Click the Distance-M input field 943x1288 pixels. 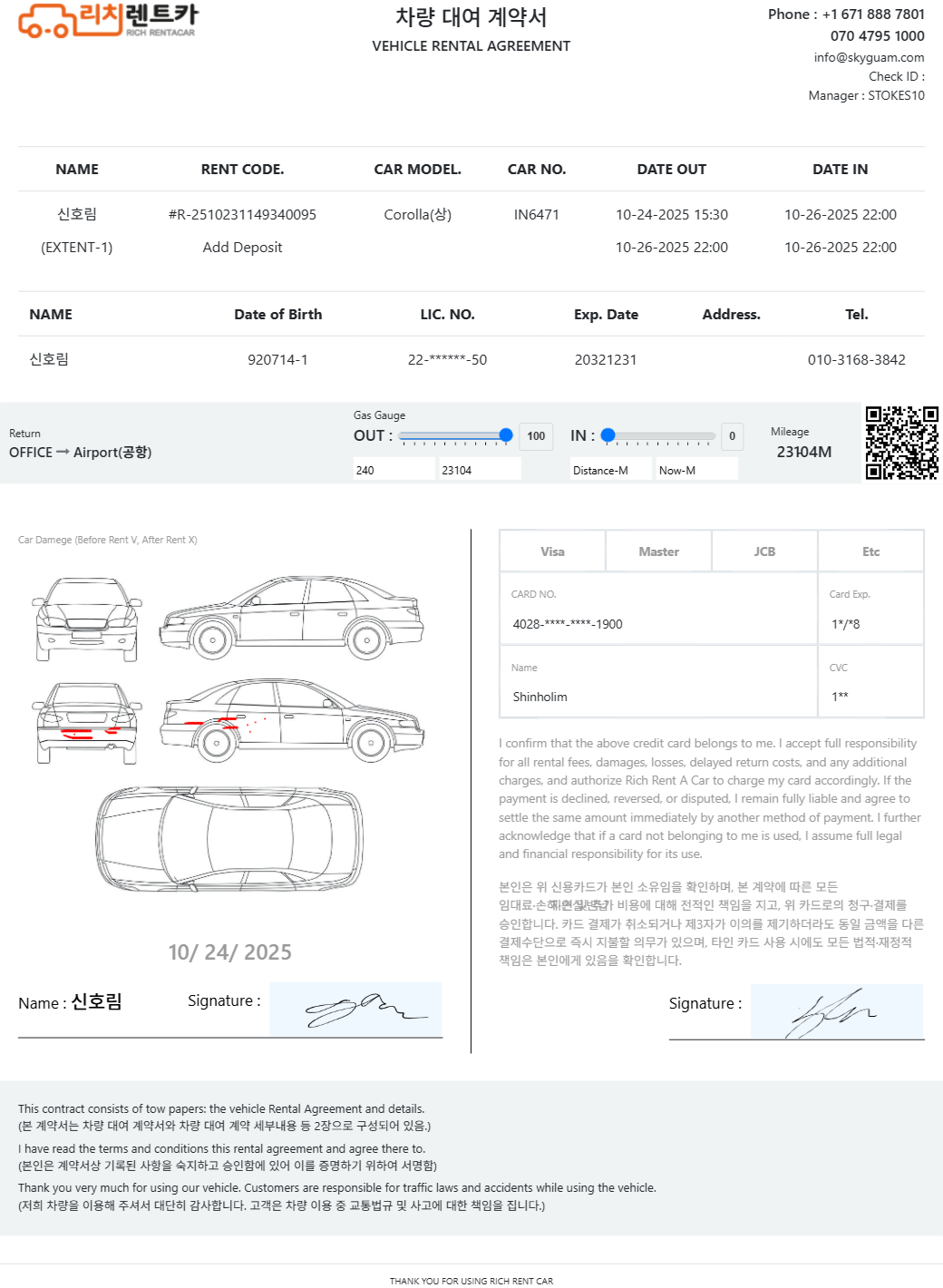pyautogui.click(x=610, y=470)
